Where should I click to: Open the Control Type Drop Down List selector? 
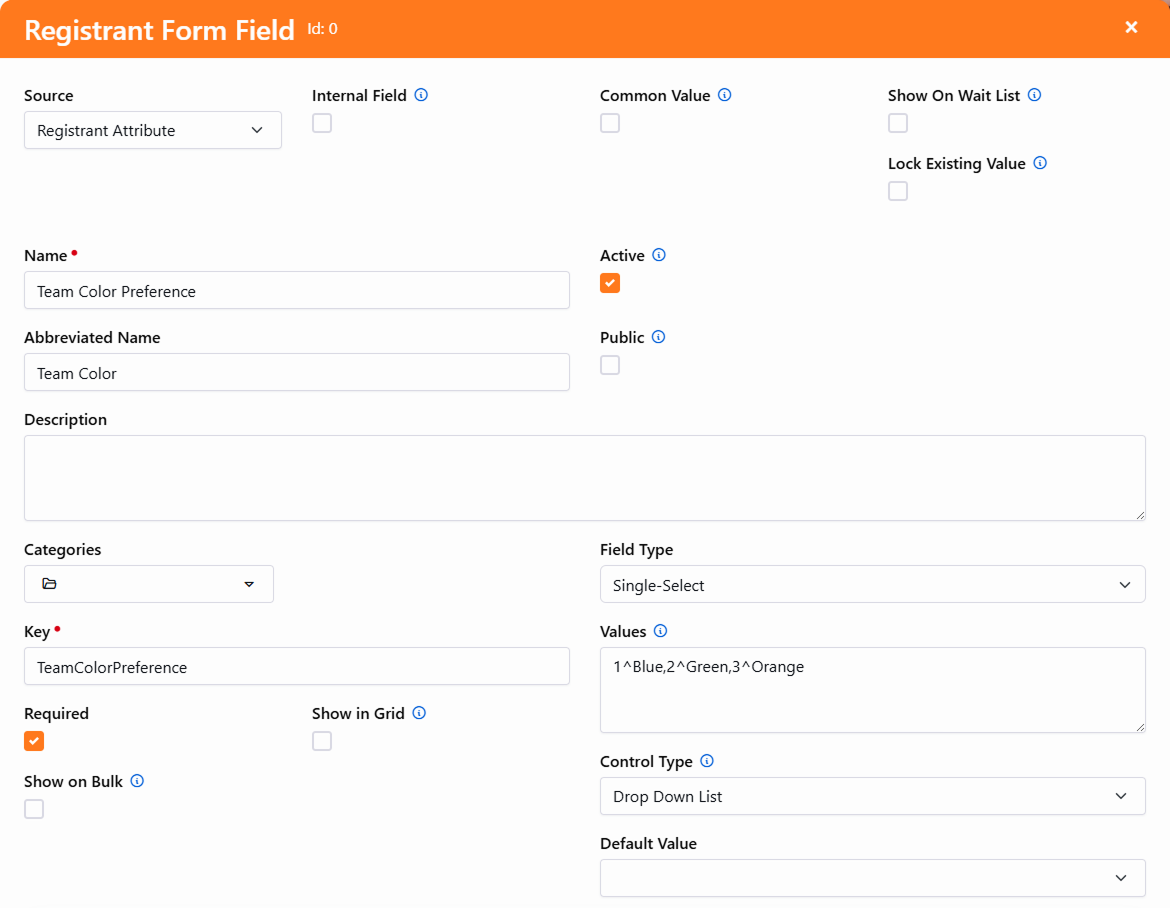coord(872,797)
